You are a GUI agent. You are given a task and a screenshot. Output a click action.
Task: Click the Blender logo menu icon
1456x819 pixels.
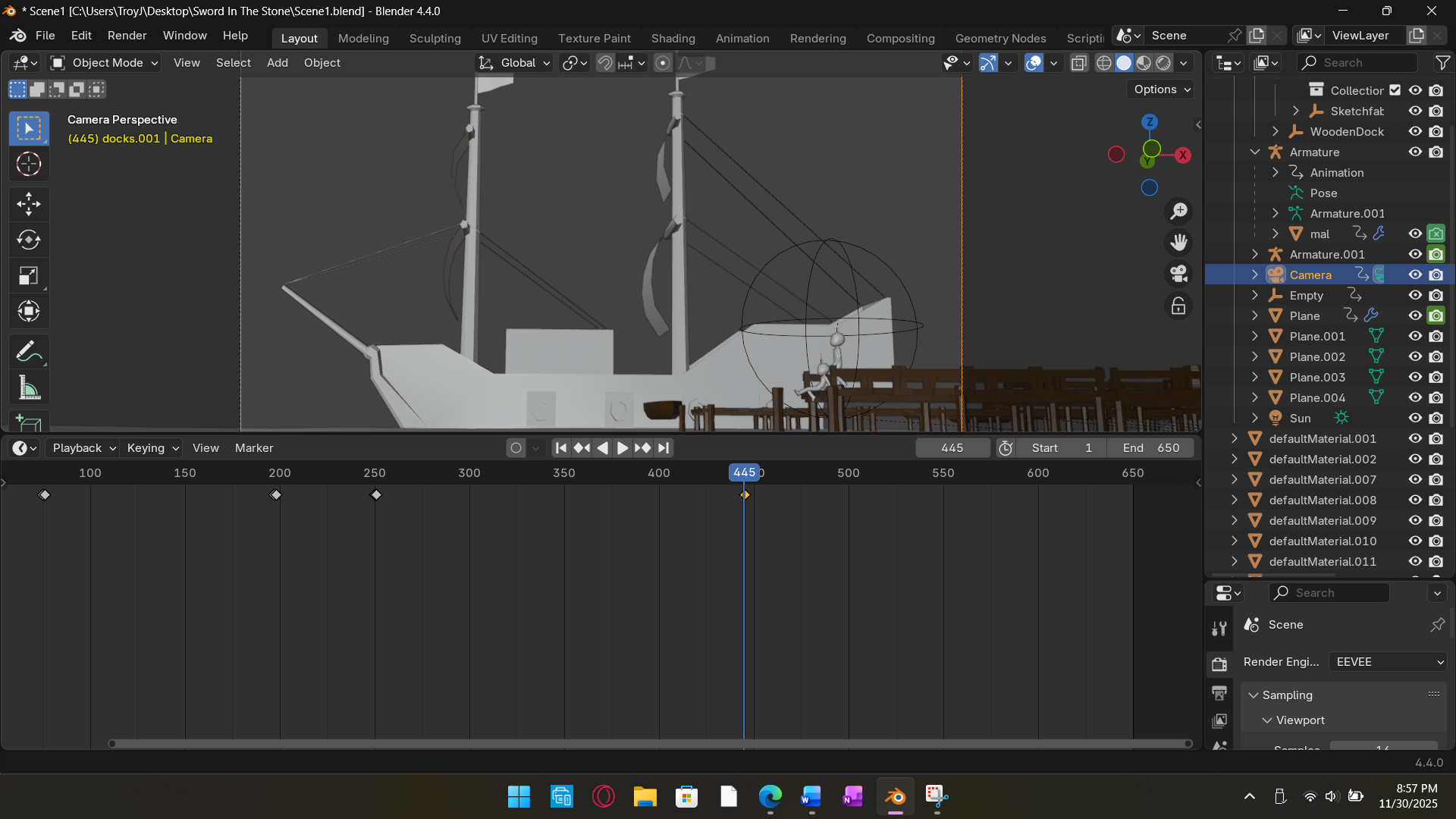point(18,36)
